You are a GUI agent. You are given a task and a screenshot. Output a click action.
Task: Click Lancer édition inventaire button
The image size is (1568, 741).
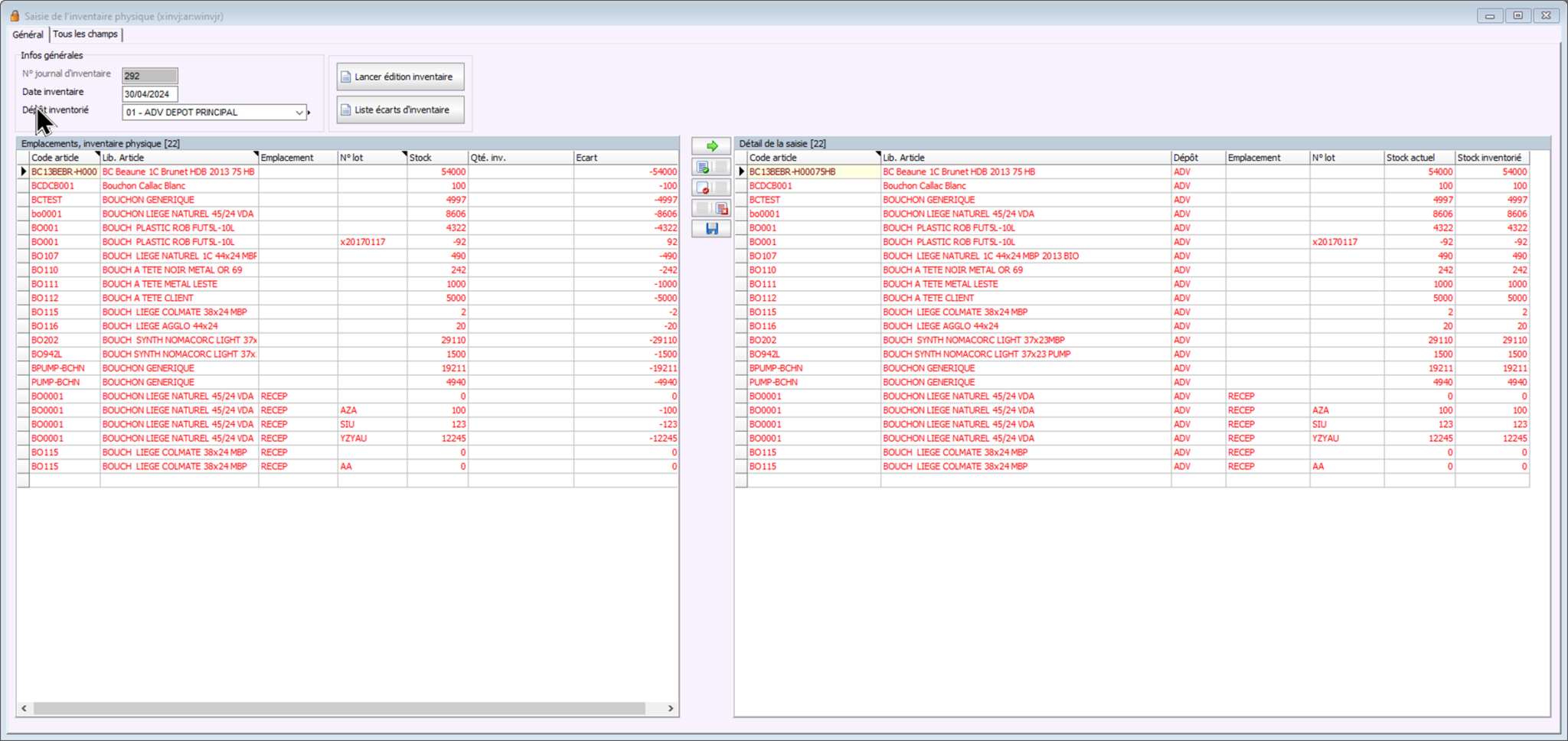[400, 77]
